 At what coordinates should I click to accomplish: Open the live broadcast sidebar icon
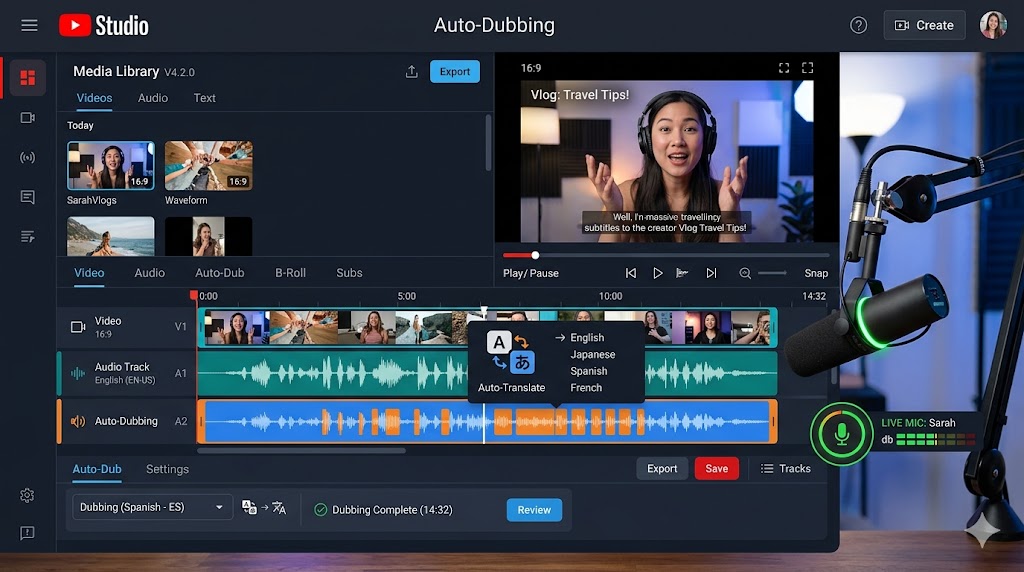(x=27, y=157)
